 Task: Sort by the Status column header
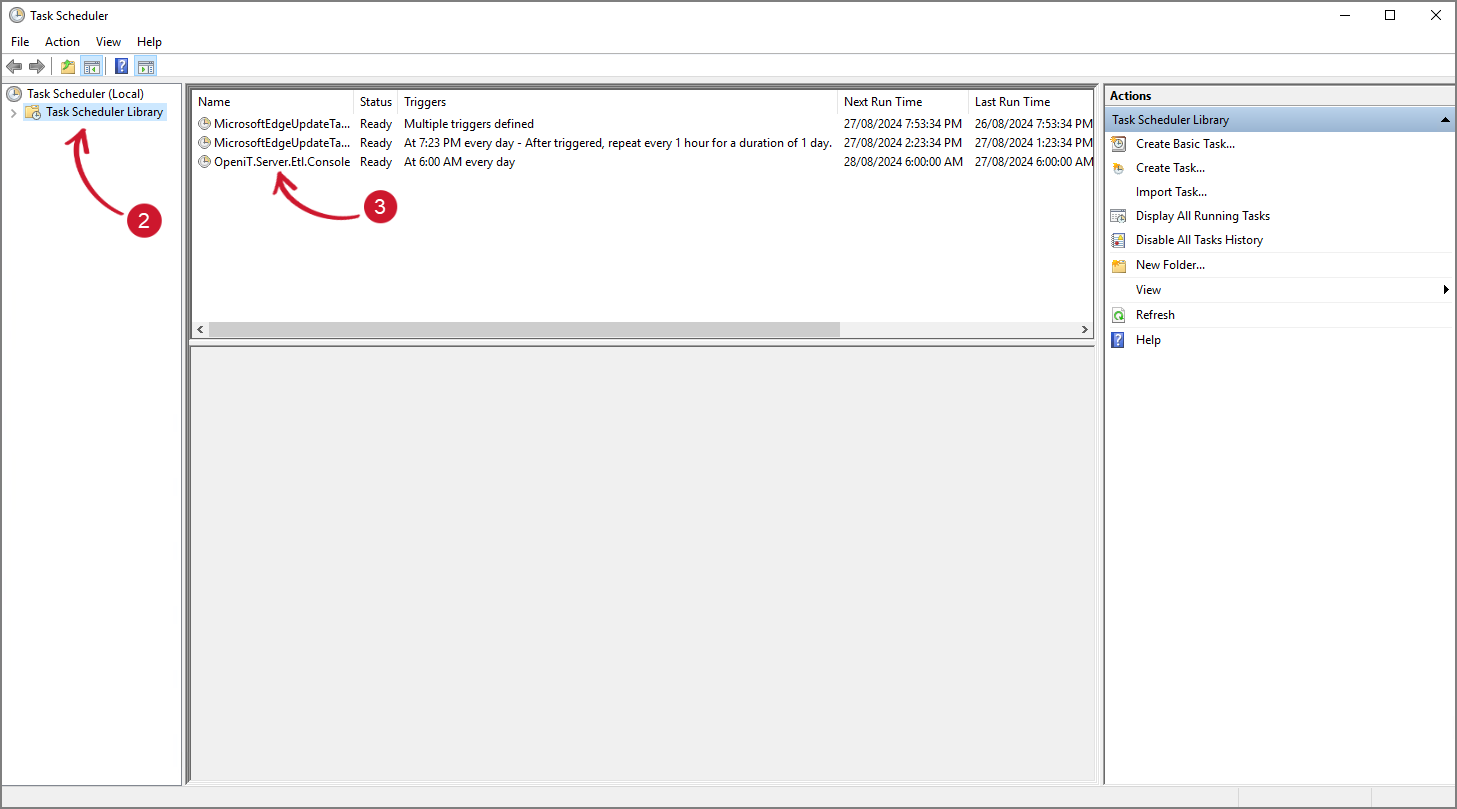pyautogui.click(x=376, y=102)
